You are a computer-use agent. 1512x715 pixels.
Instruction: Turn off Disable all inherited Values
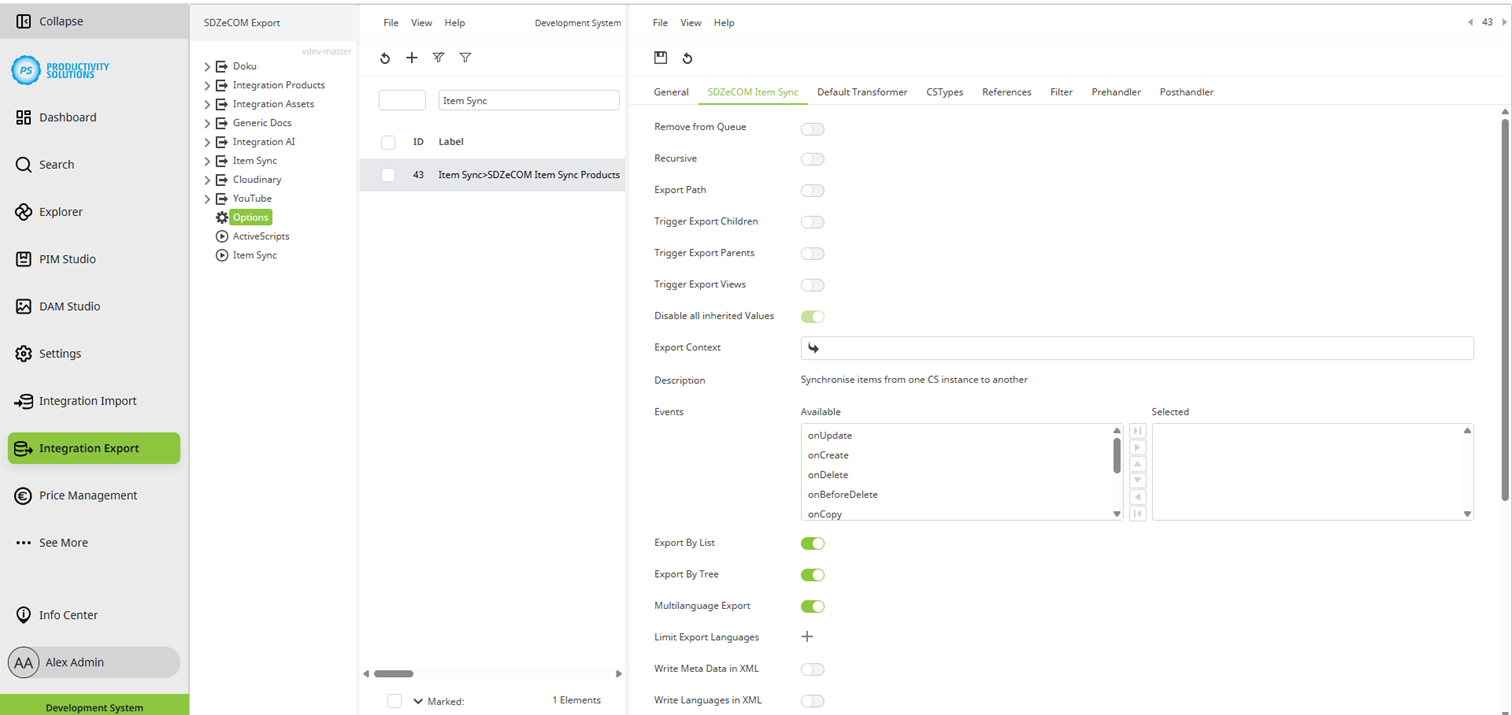[812, 316]
